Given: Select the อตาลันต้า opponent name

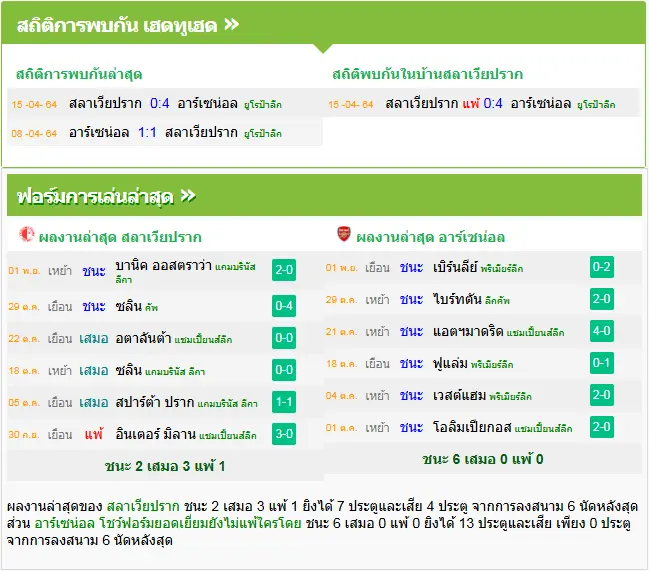Looking at the screenshot, I should [143, 338].
